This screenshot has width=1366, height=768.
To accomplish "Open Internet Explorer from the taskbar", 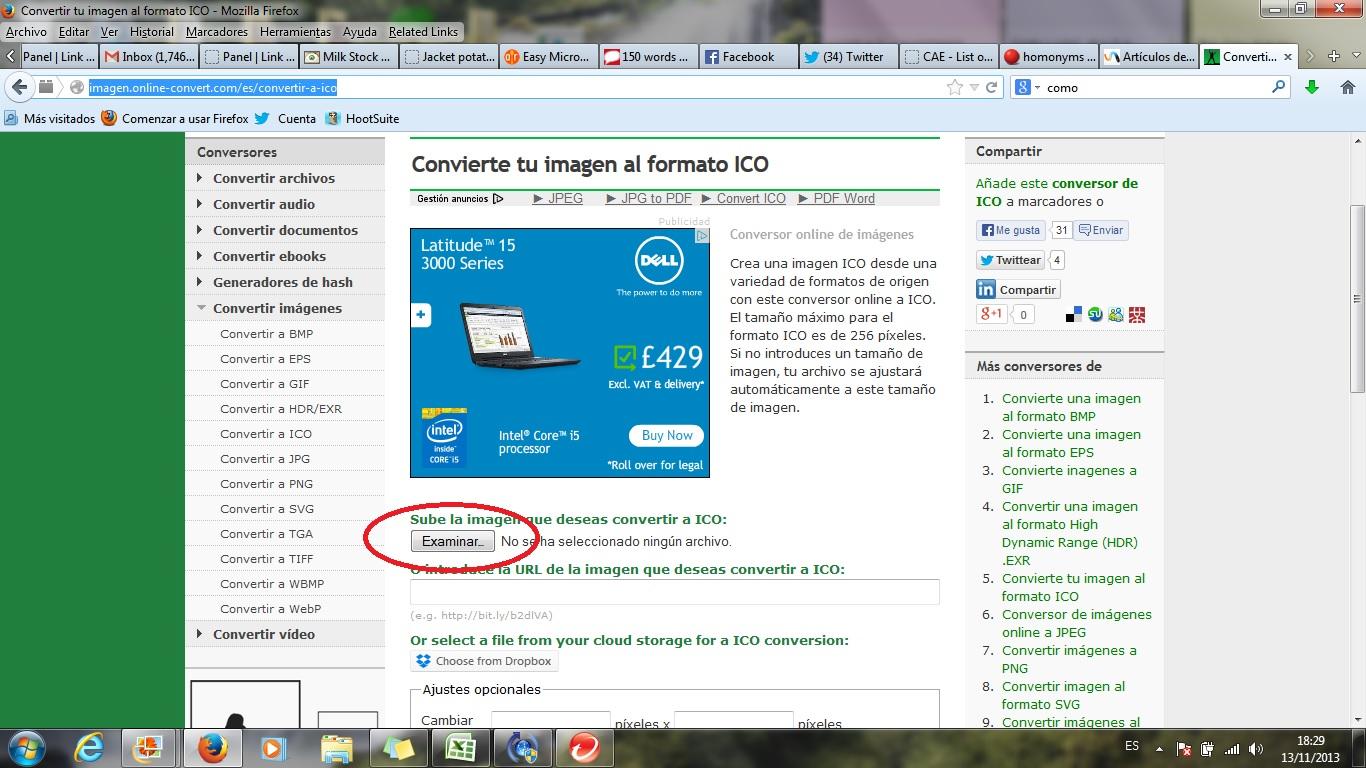I will [x=90, y=747].
